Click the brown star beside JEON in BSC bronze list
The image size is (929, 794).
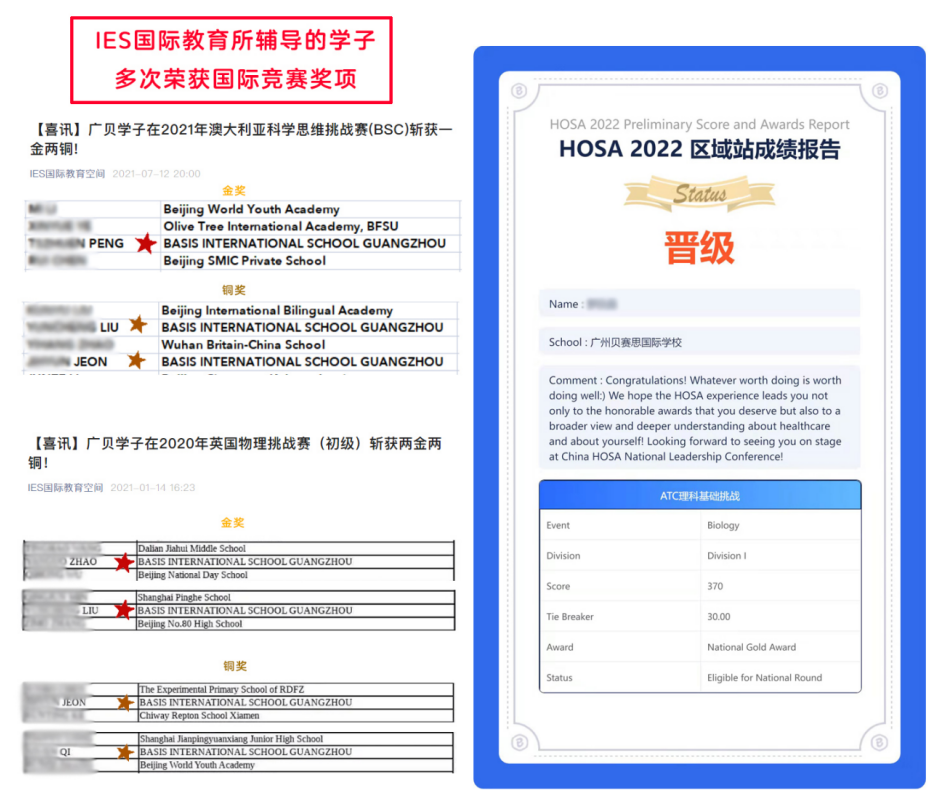(x=136, y=360)
